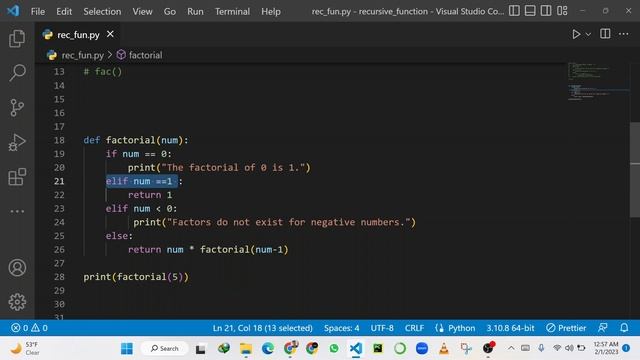Open the Help menu
This screenshot has width=640, height=360.
pyautogui.click(x=271, y=11)
